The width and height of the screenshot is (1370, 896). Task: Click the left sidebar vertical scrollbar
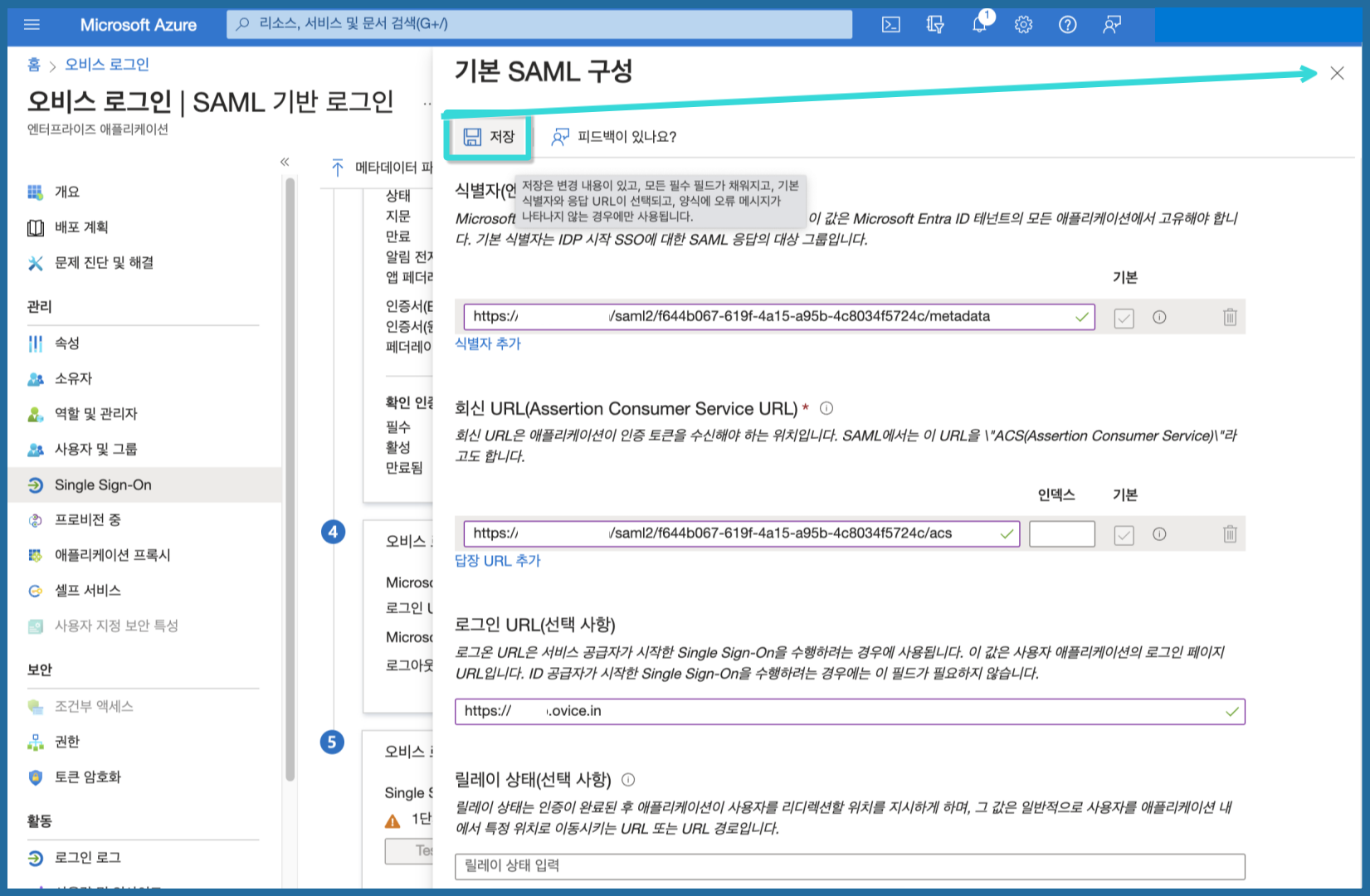pos(290,479)
